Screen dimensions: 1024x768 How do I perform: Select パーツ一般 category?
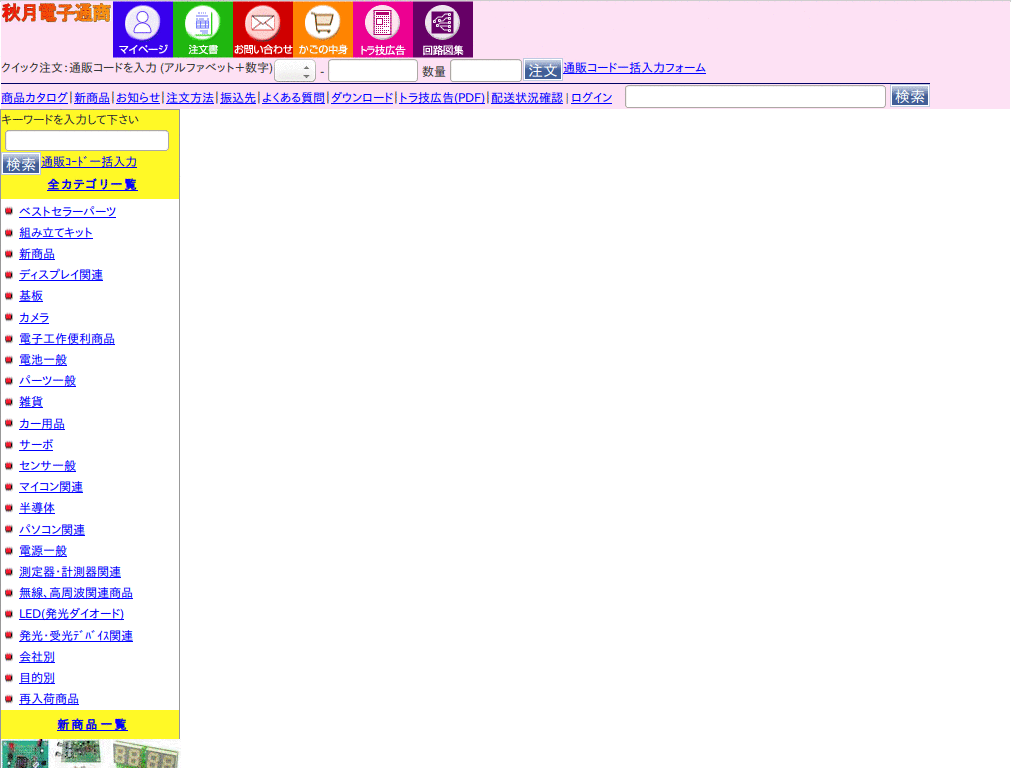click(x=48, y=381)
